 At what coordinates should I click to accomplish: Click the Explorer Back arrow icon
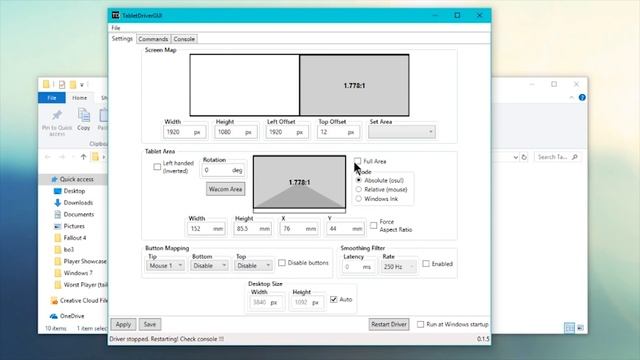click(48, 157)
